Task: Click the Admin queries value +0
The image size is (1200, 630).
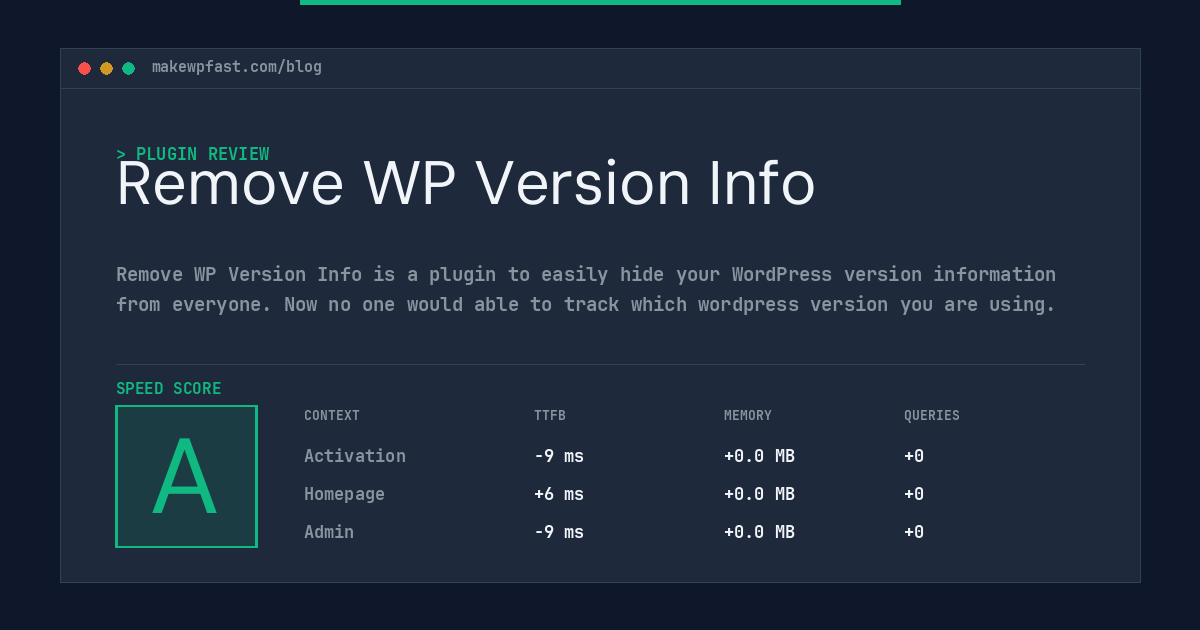Action: 914,532
